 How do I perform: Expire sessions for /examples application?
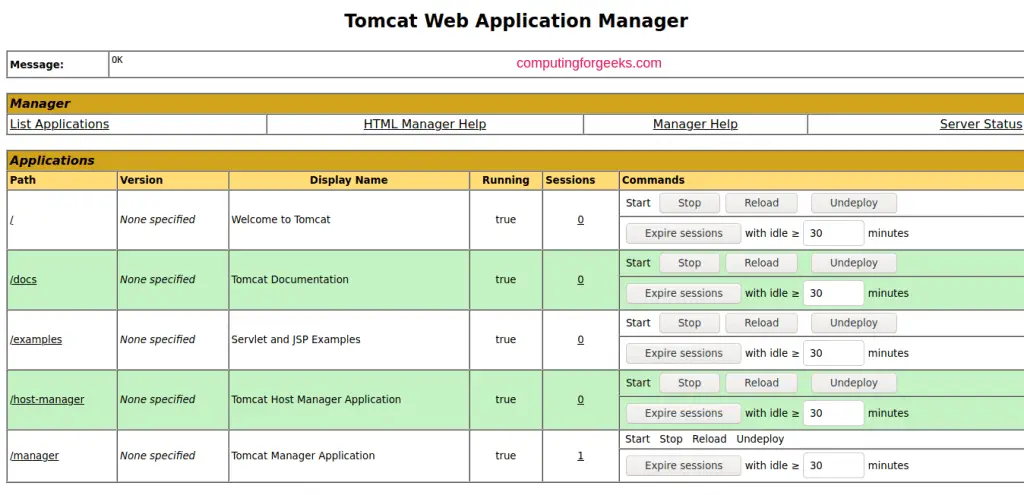684,353
